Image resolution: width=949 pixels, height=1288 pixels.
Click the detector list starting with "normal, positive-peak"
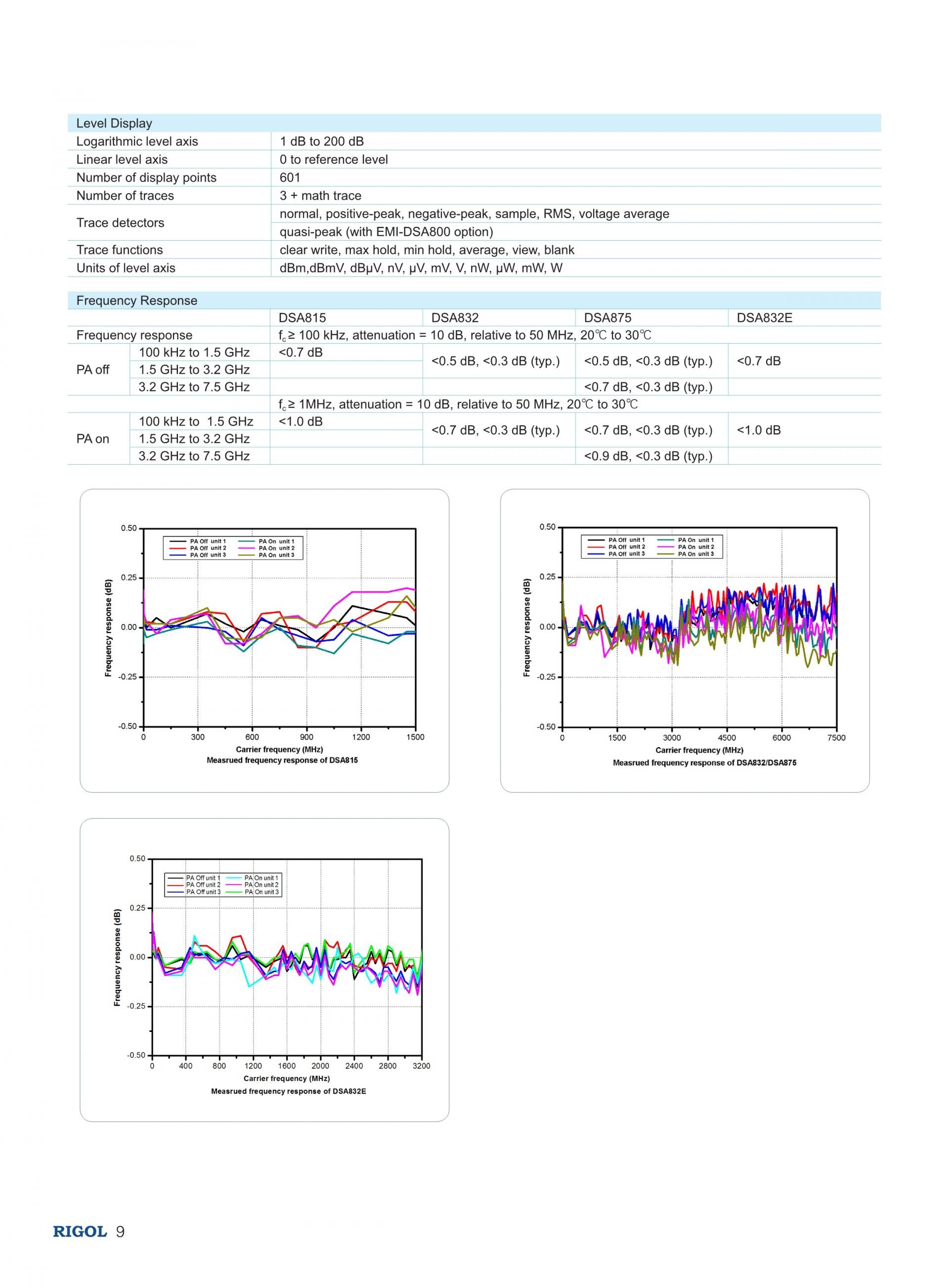point(474,214)
